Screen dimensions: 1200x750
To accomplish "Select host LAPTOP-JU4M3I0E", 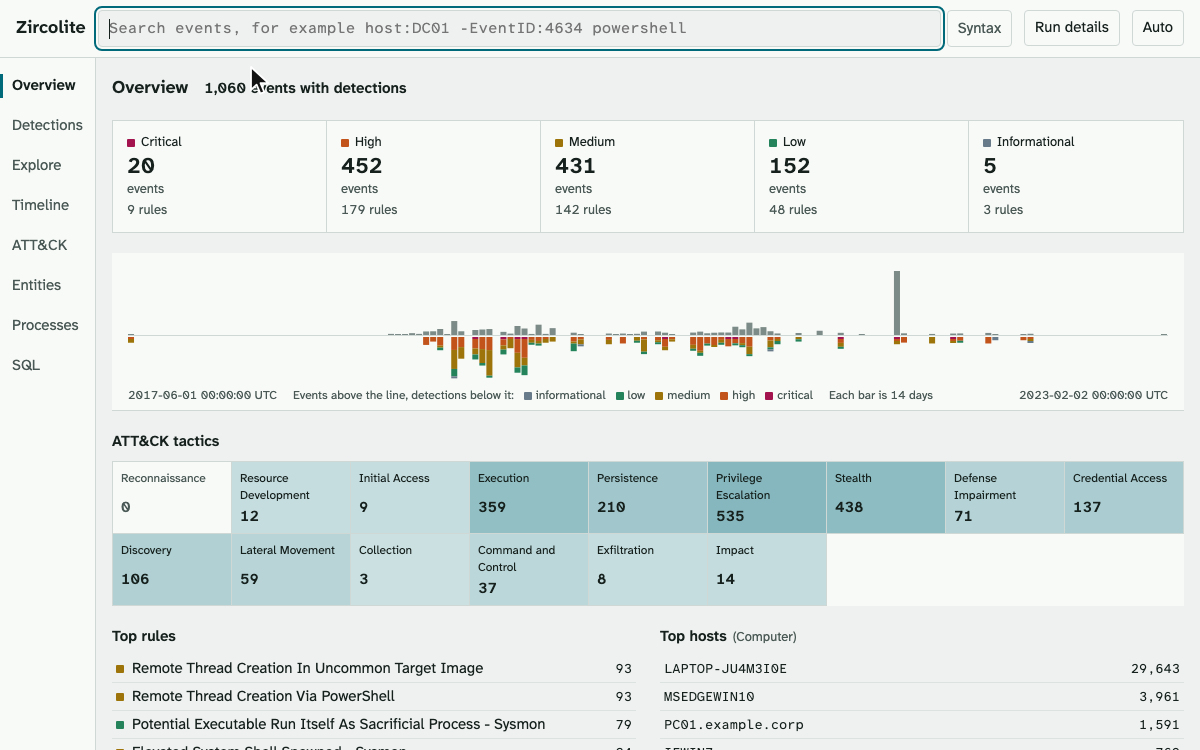I will tap(922, 668).
